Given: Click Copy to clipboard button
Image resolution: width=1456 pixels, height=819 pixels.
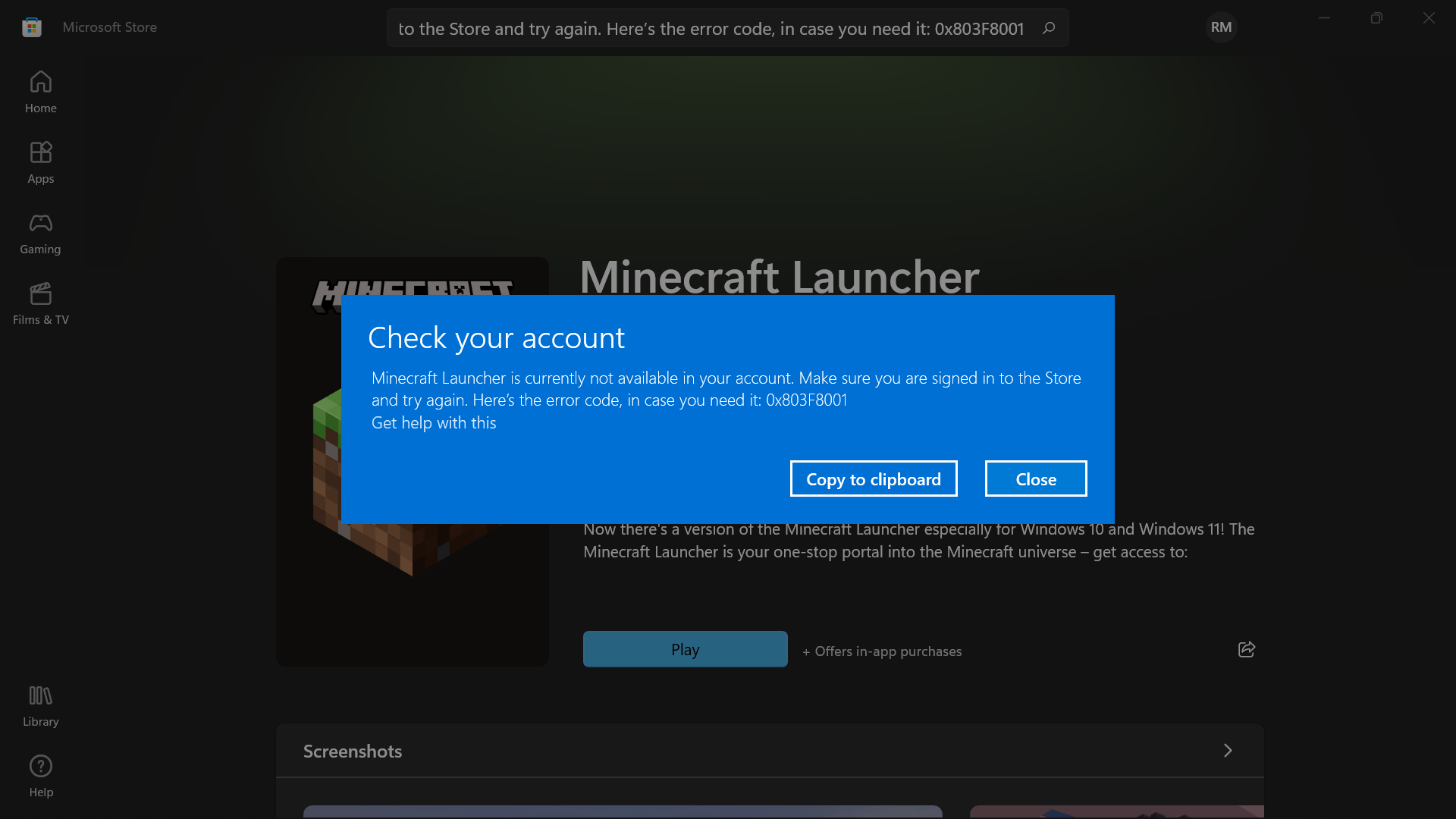Looking at the screenshot, I should click(x=873, y=478).
